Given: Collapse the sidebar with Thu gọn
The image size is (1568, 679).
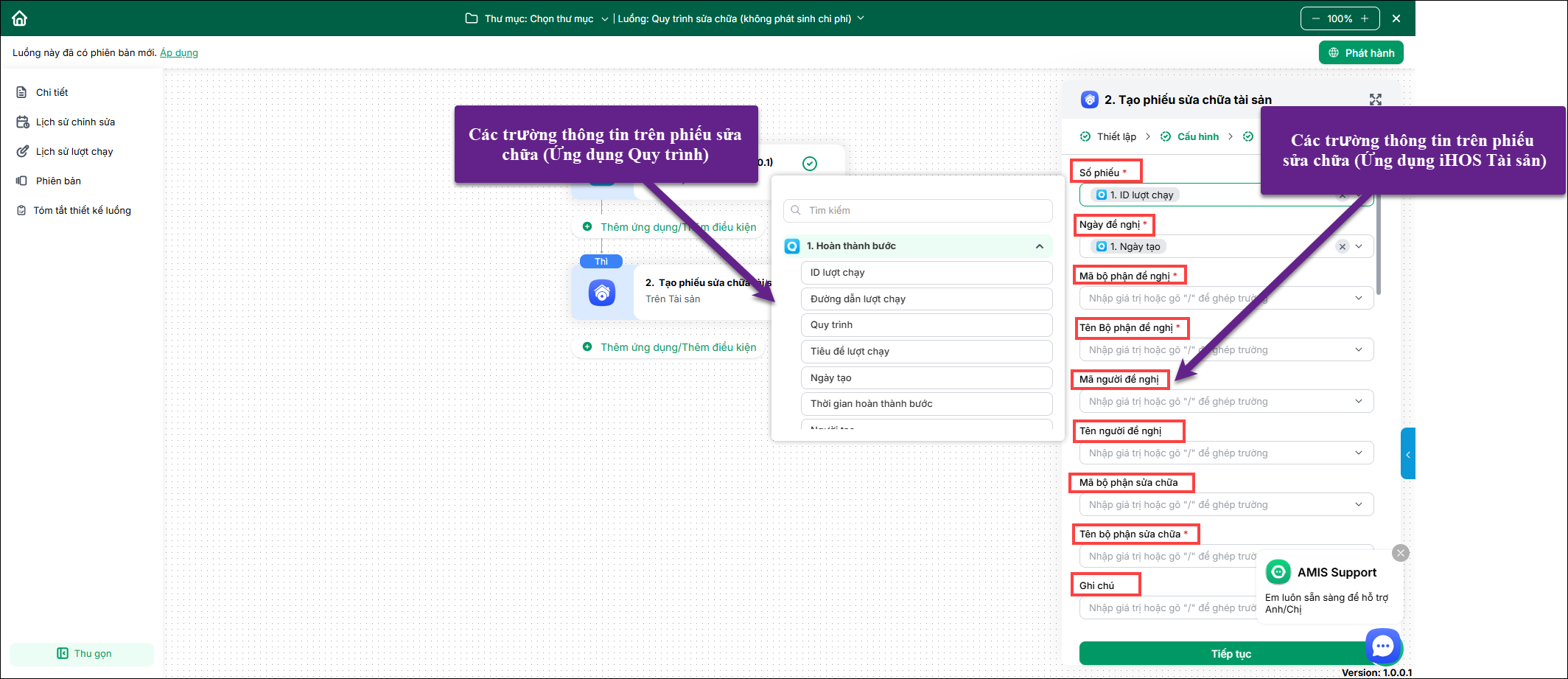Looking at the screenshot, I should point(82,653).
